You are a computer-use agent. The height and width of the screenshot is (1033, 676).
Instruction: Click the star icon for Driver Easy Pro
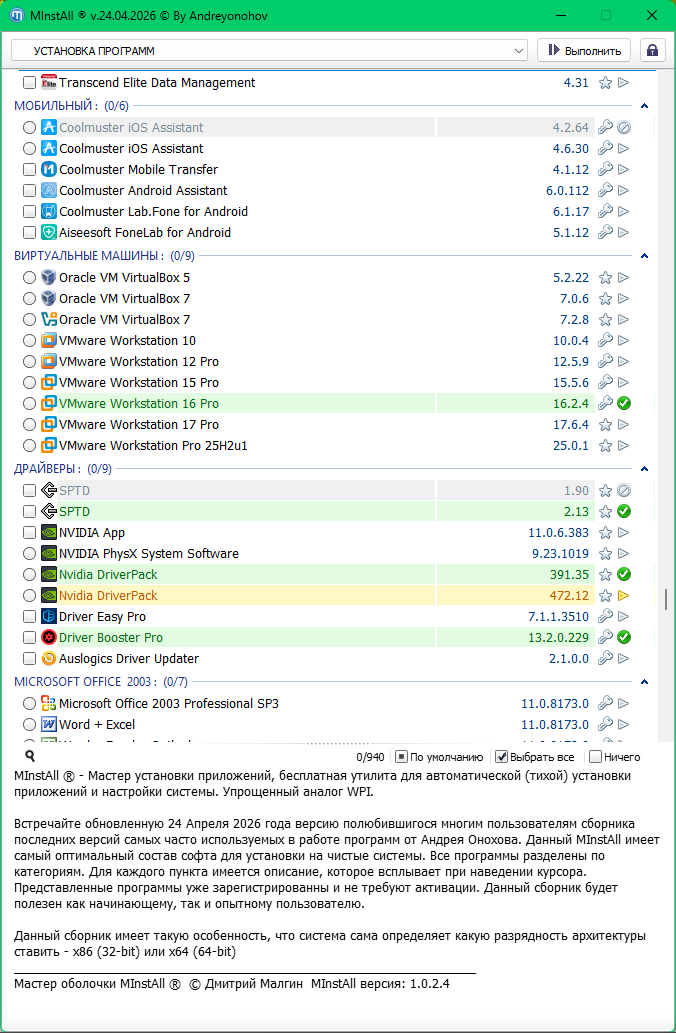click(605, 617)
